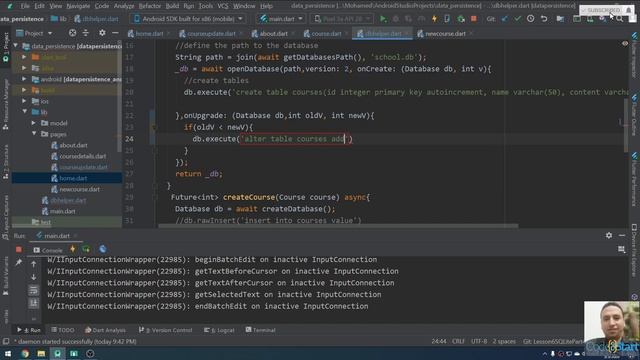The image size is (640, 360).
Task: Collapse all icon in Project panel header
Action: (x=86, y=33)
